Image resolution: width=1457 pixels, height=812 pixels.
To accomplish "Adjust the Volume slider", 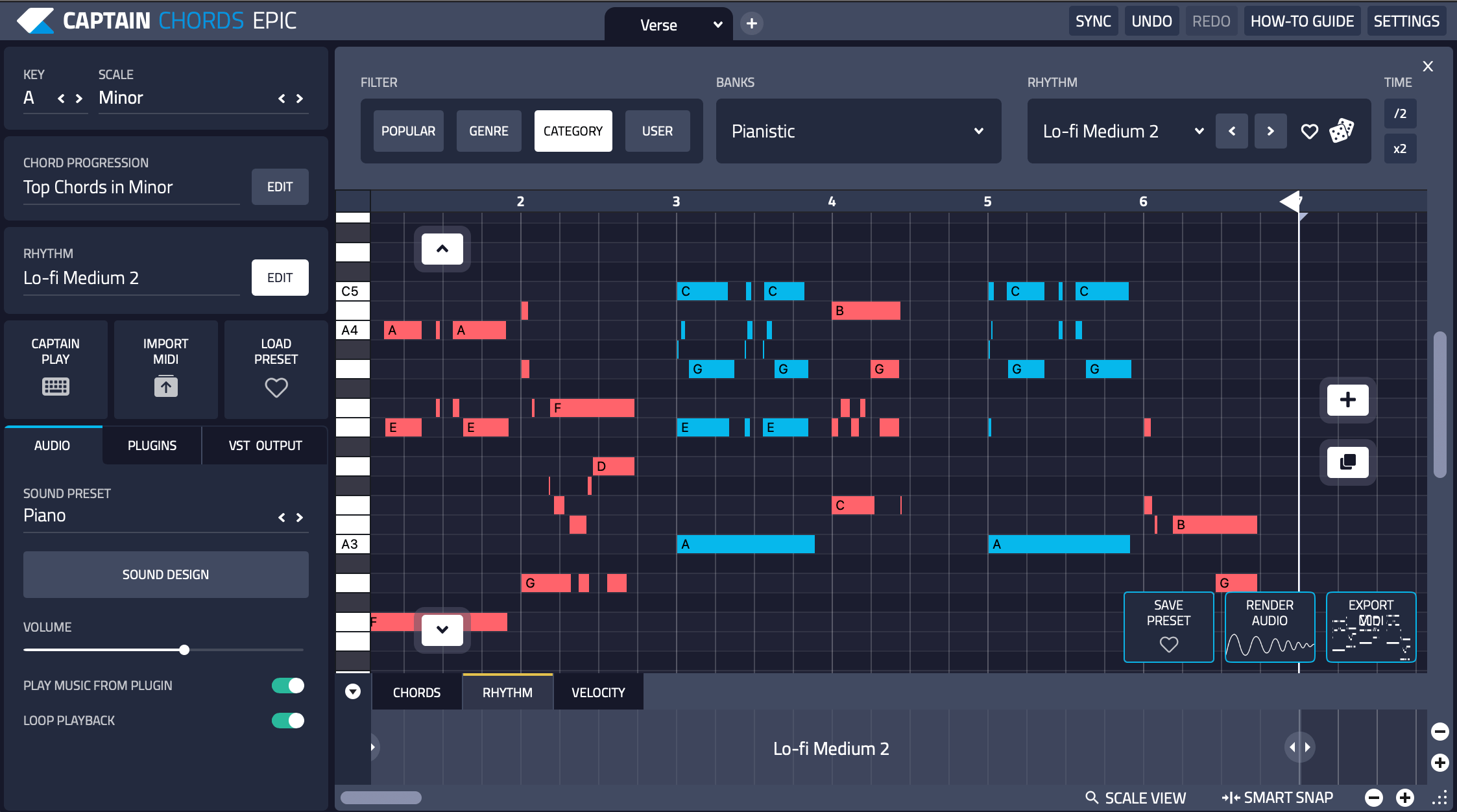I will 185,649.
